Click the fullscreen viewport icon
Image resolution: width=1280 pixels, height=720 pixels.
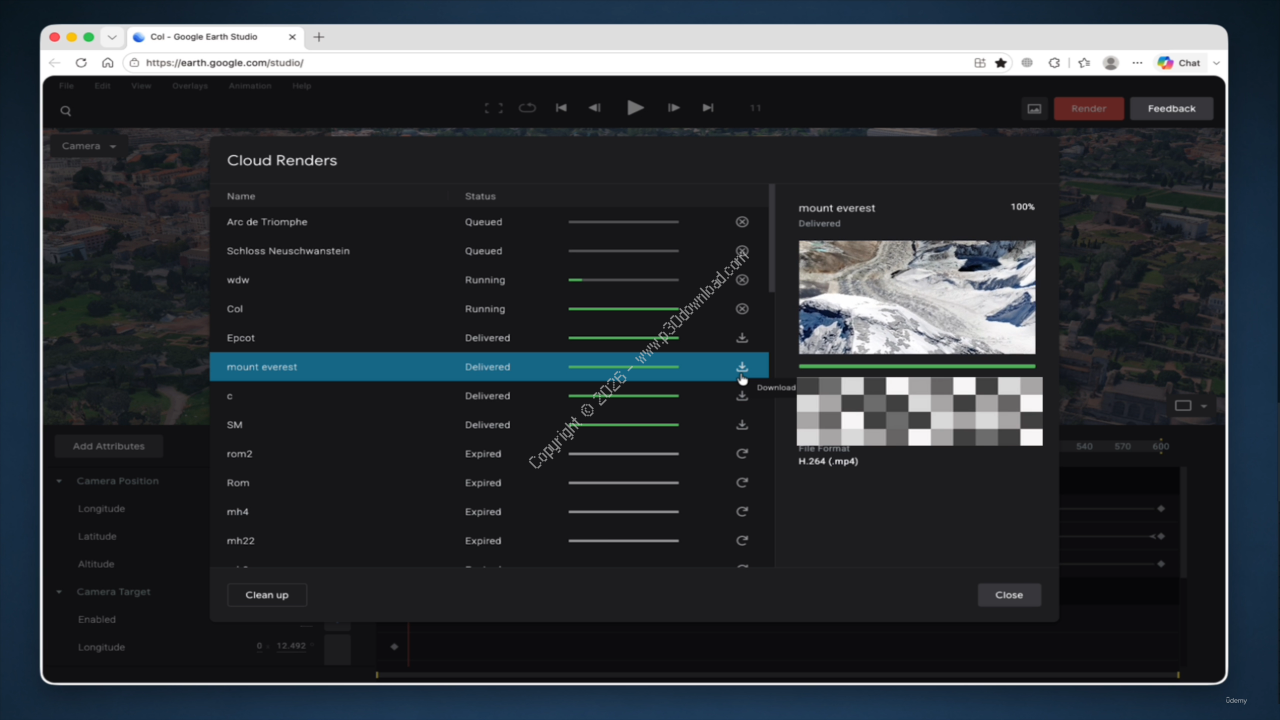(493, 108)
